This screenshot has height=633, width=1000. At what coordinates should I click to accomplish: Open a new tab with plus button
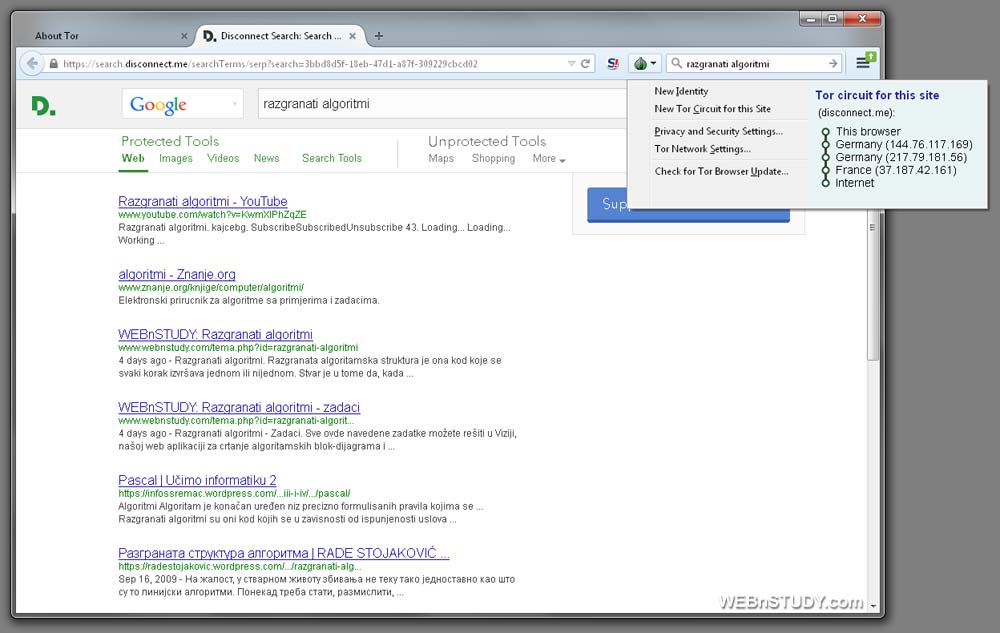(x=379, y=36)
